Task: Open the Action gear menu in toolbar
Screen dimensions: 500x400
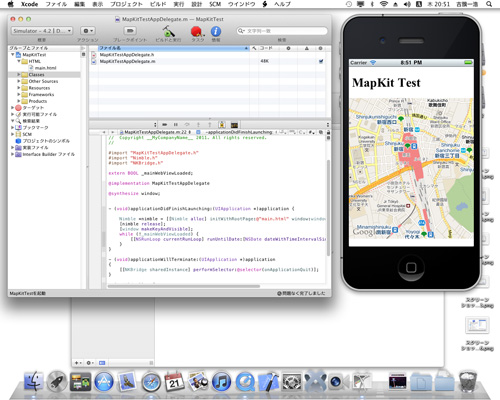Action: pos(88,31)
